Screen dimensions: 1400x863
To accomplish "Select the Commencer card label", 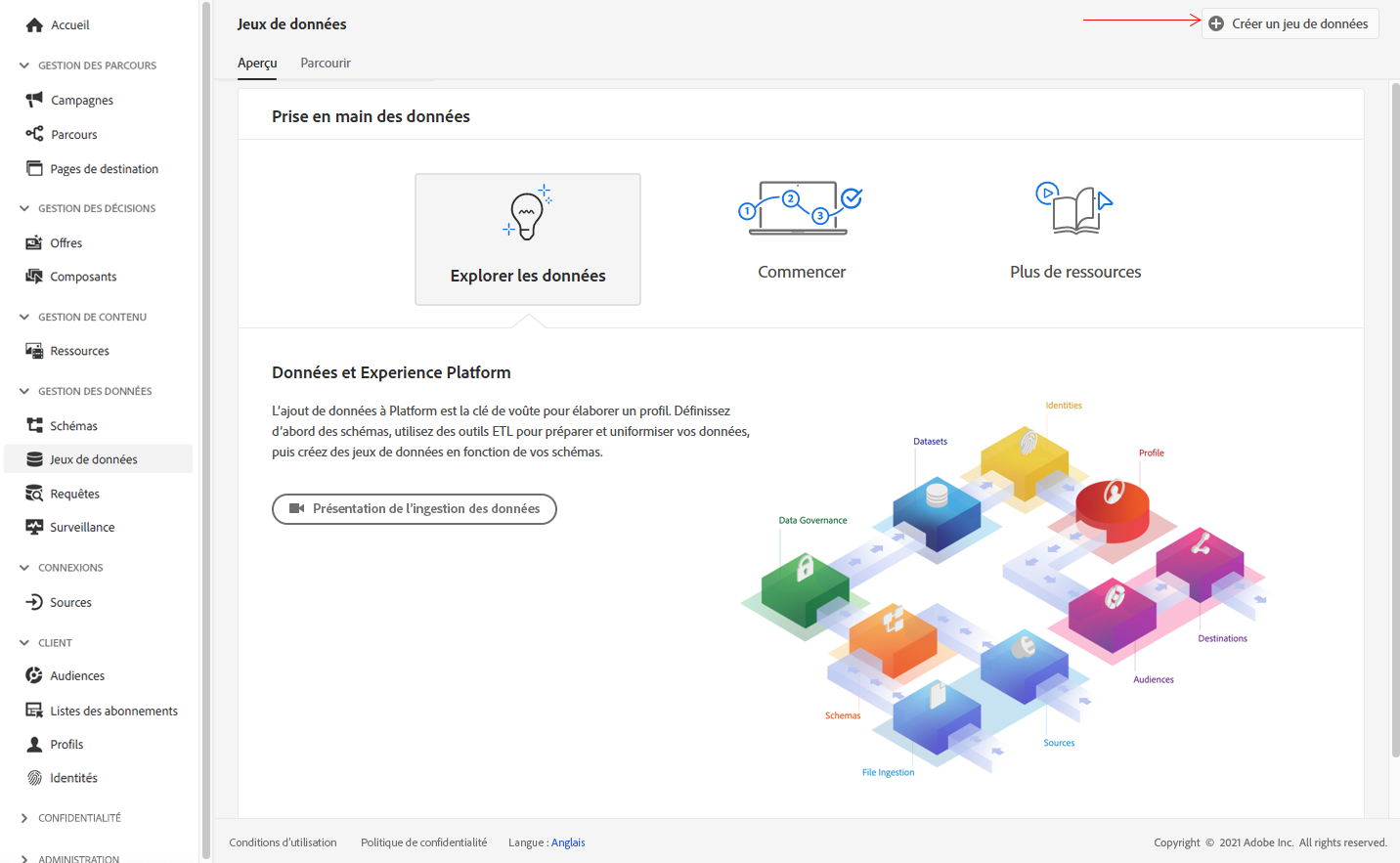I will pos(802,272).
